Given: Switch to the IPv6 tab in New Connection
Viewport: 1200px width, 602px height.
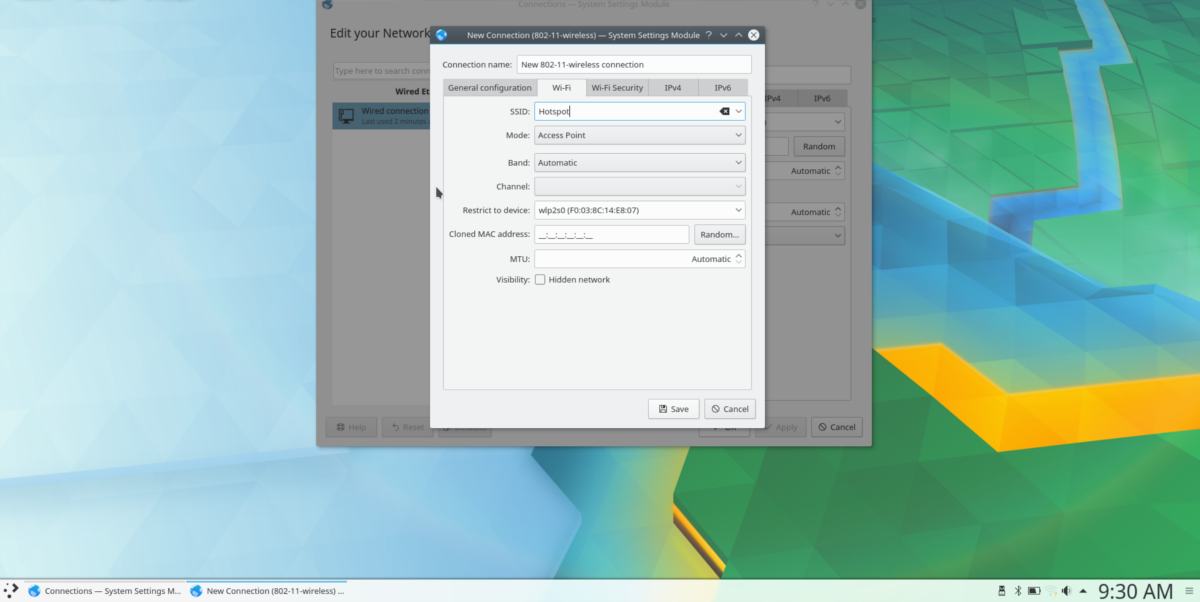Looking at the screenshot, I should [722, 88].
